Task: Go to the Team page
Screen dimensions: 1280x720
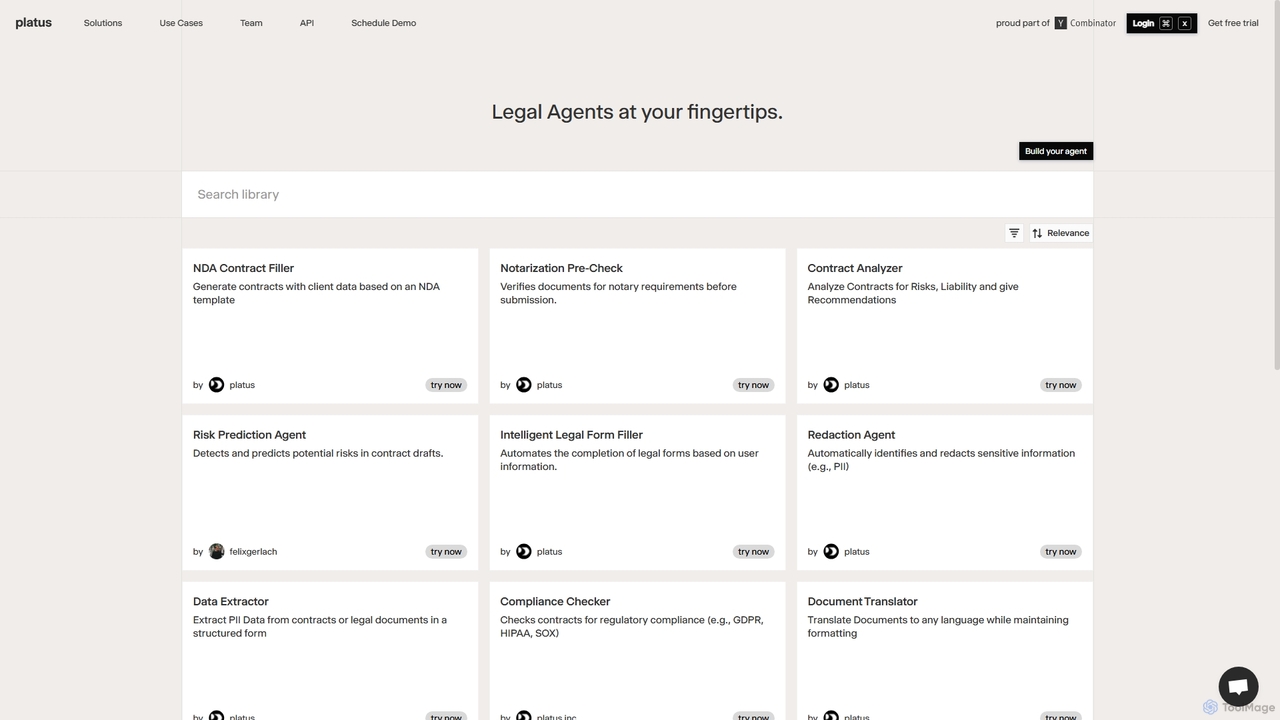Action: click(251, 23)
